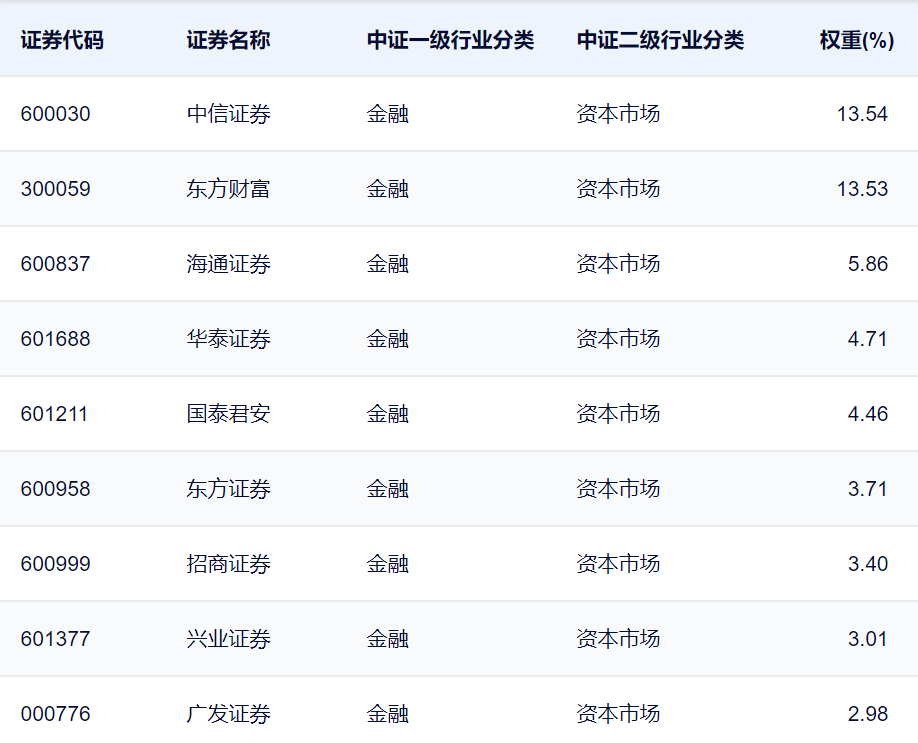Click the 证券代码 column header
Image resolution: width=918 pixels, height=743 pixels.
click(62, 40)
